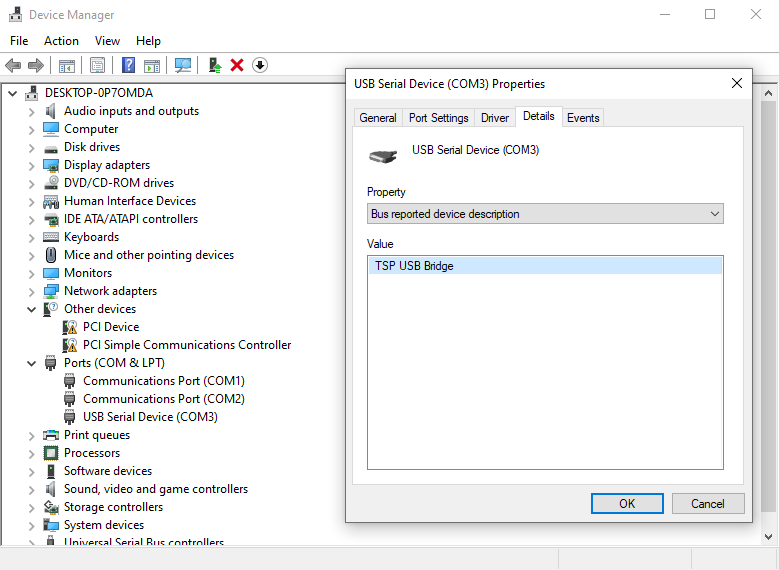Viewport: 779px width, 570px height.
Task: Click the Monitors label in the tree
Action: [88, 273]
